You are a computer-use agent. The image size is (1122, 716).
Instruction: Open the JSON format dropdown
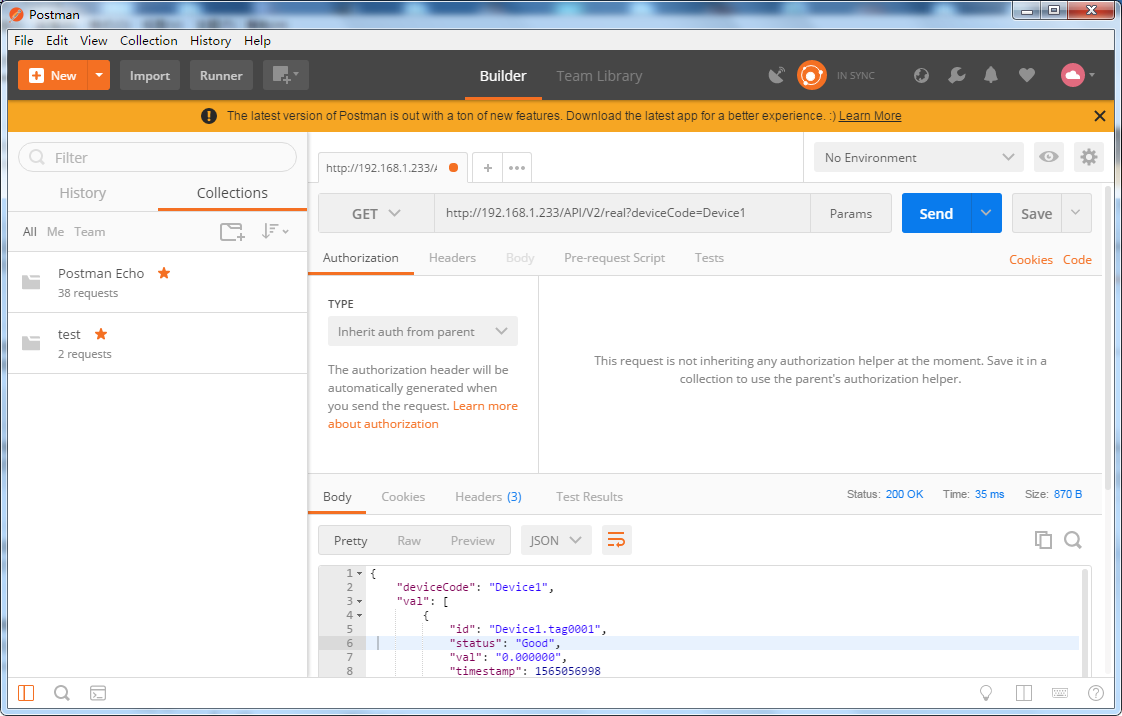click(556, 540)
